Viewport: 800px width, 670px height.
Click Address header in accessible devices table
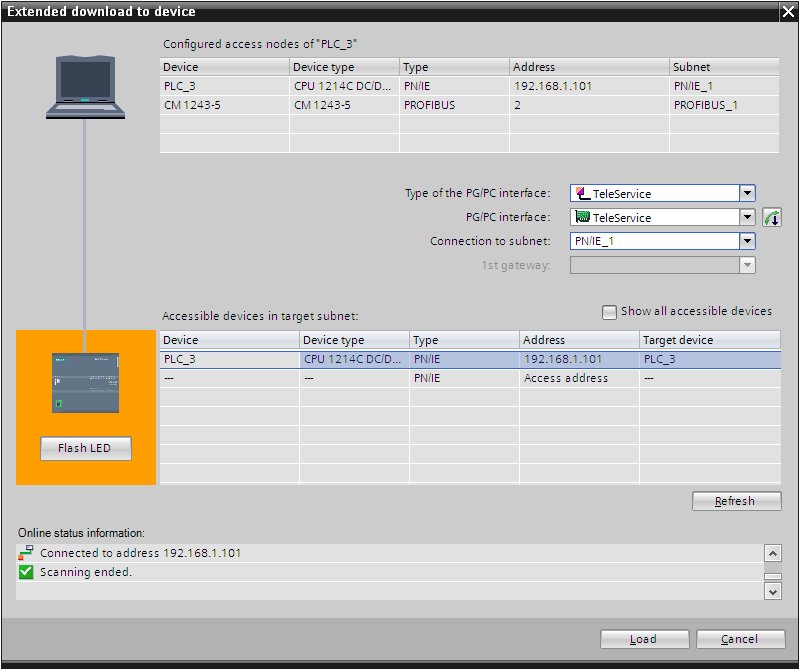(579, 340)
